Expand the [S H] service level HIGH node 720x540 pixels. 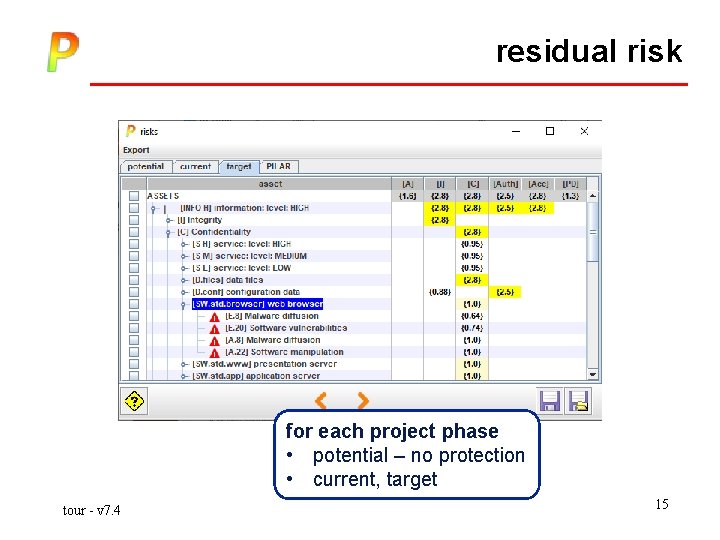point(184,244)
